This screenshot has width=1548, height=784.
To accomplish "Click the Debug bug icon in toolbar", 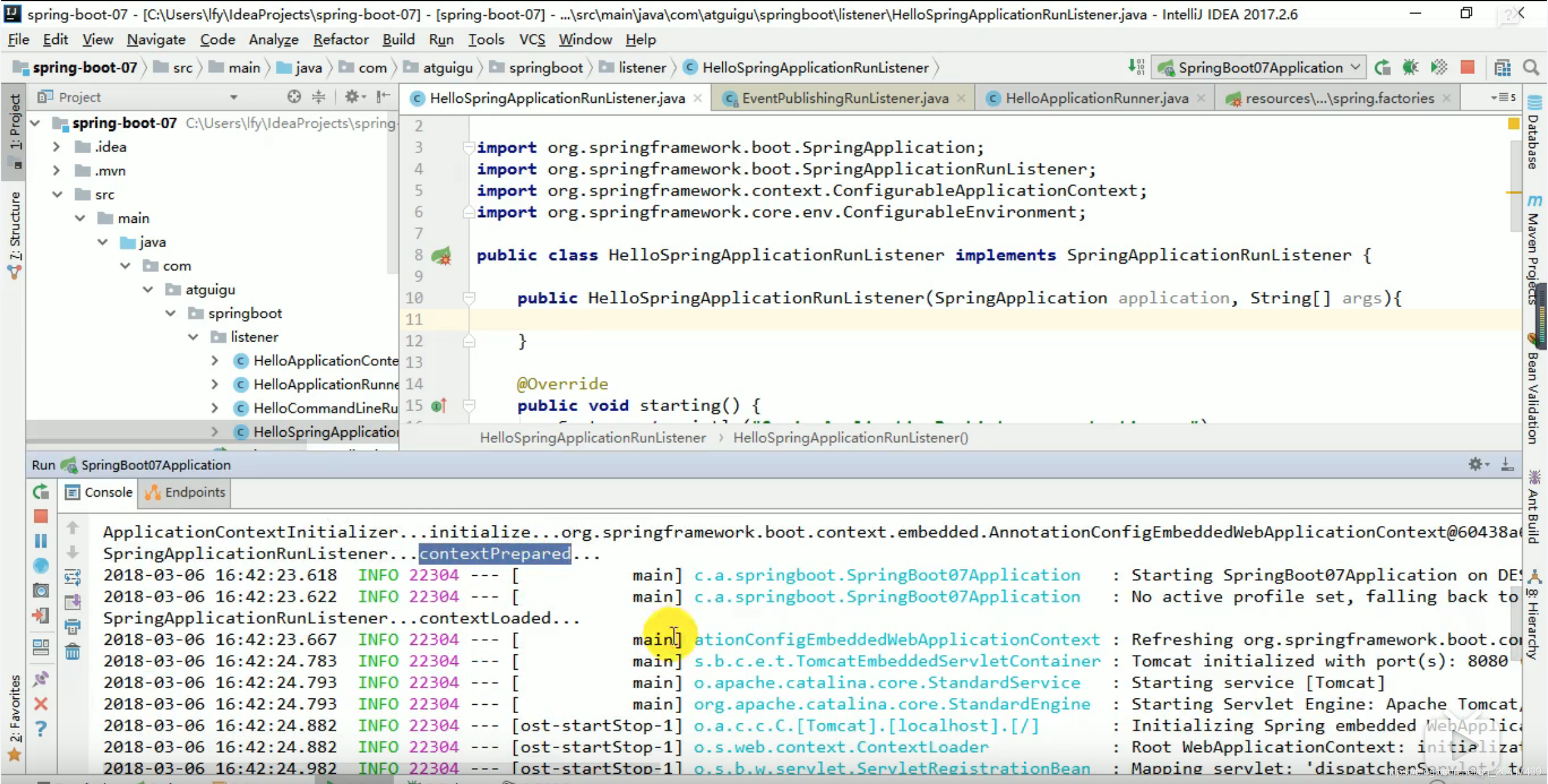I will coord(1410,68).
